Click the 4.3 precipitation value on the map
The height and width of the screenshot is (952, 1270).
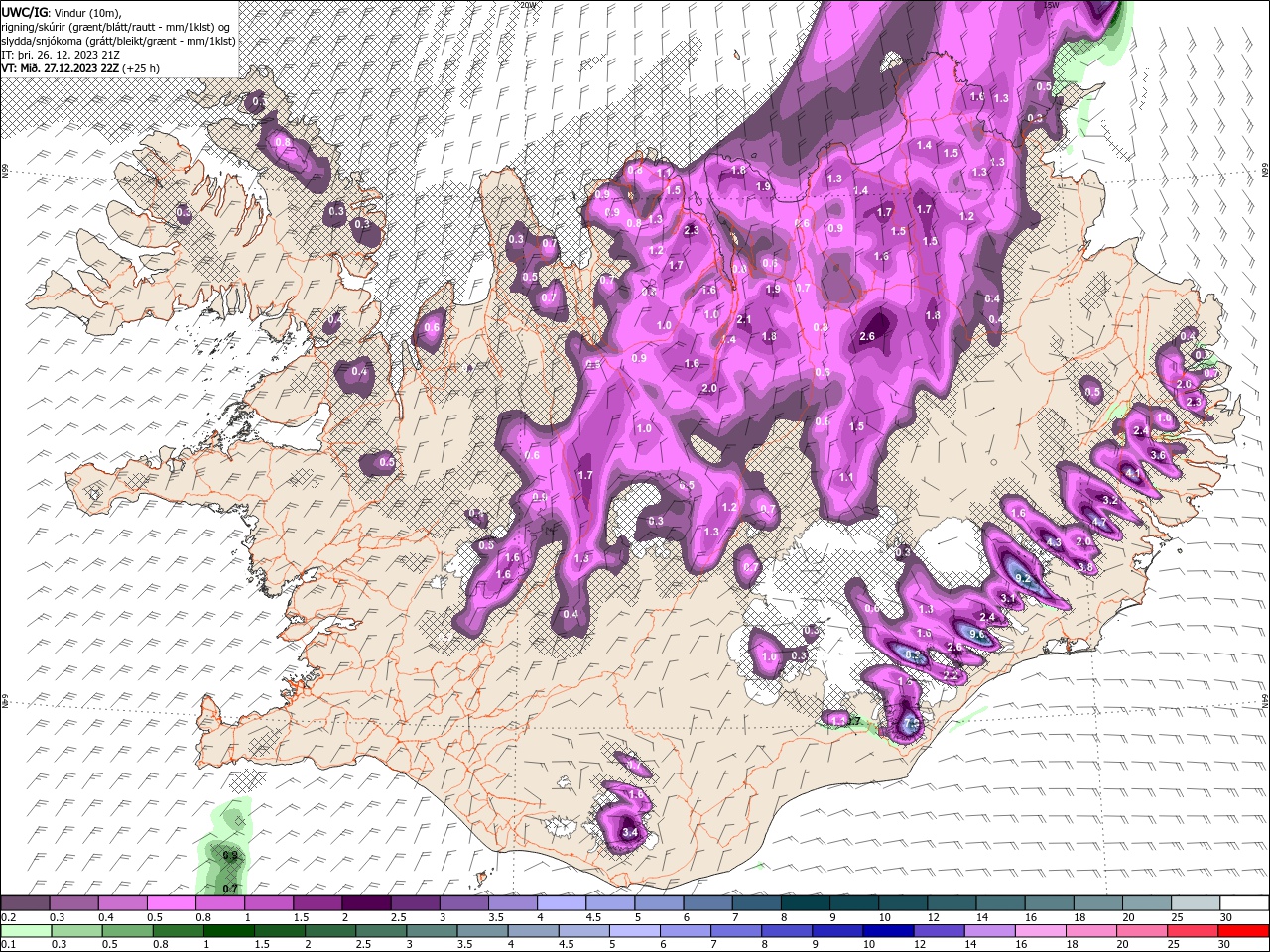(1054, 543)
